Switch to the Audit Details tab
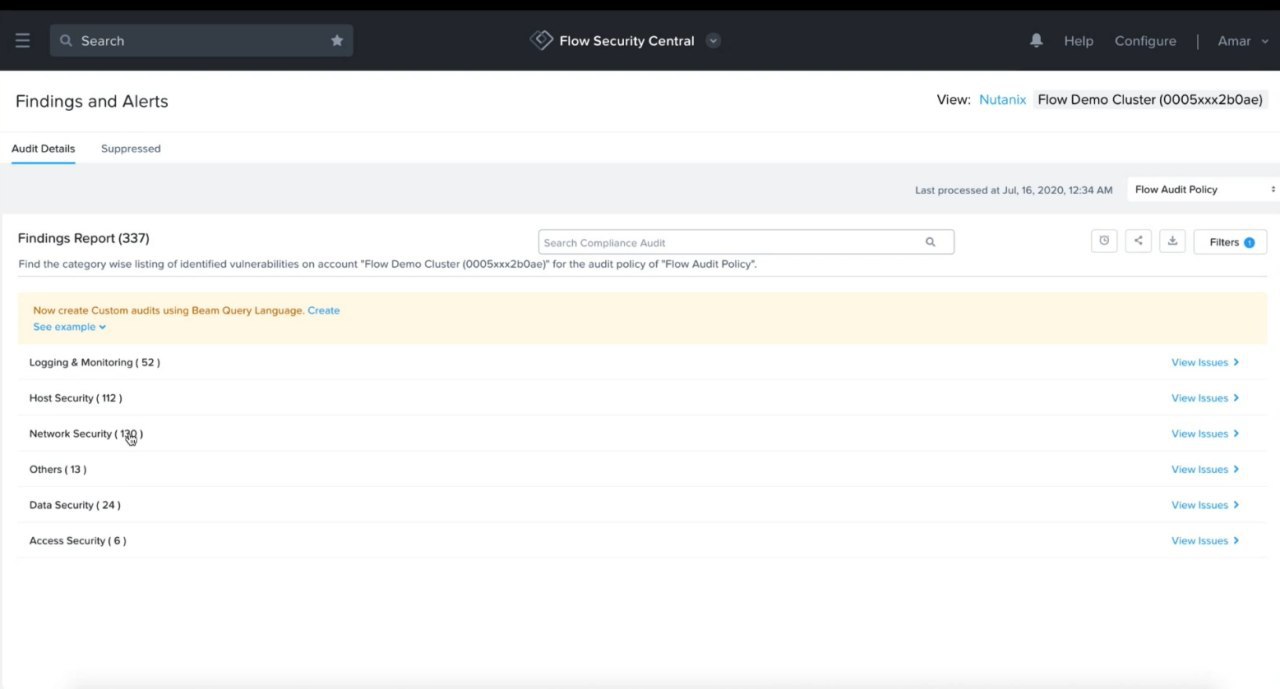1280x689 pixels. coord(43,148)
